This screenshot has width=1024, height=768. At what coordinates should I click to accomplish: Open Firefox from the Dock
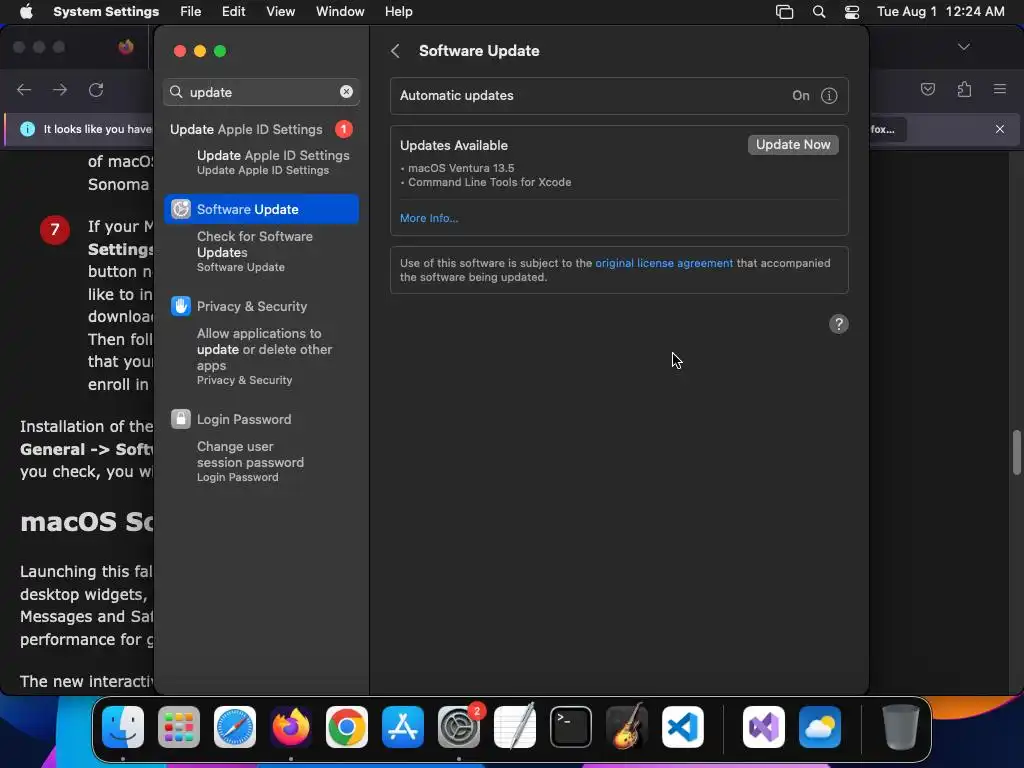coord(291,727)
